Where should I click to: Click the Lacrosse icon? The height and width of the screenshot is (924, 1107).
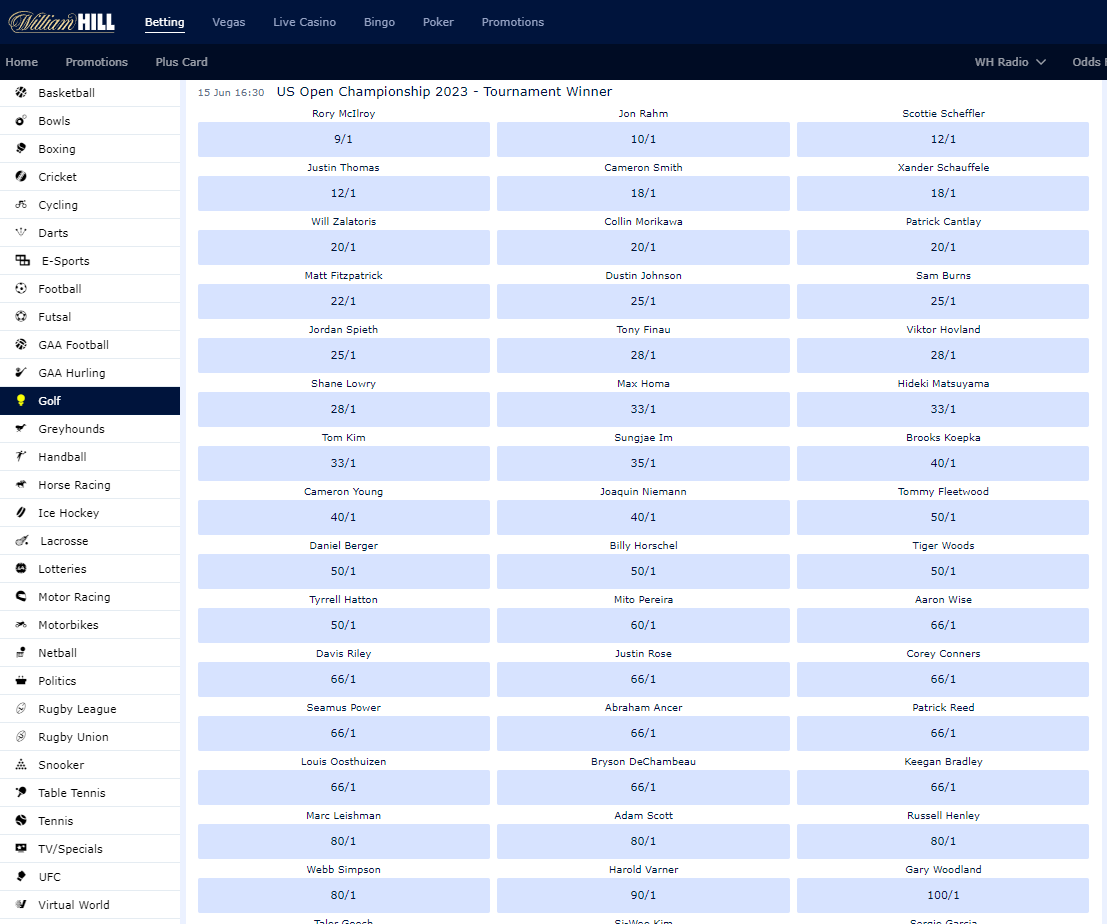pos(23,541)
